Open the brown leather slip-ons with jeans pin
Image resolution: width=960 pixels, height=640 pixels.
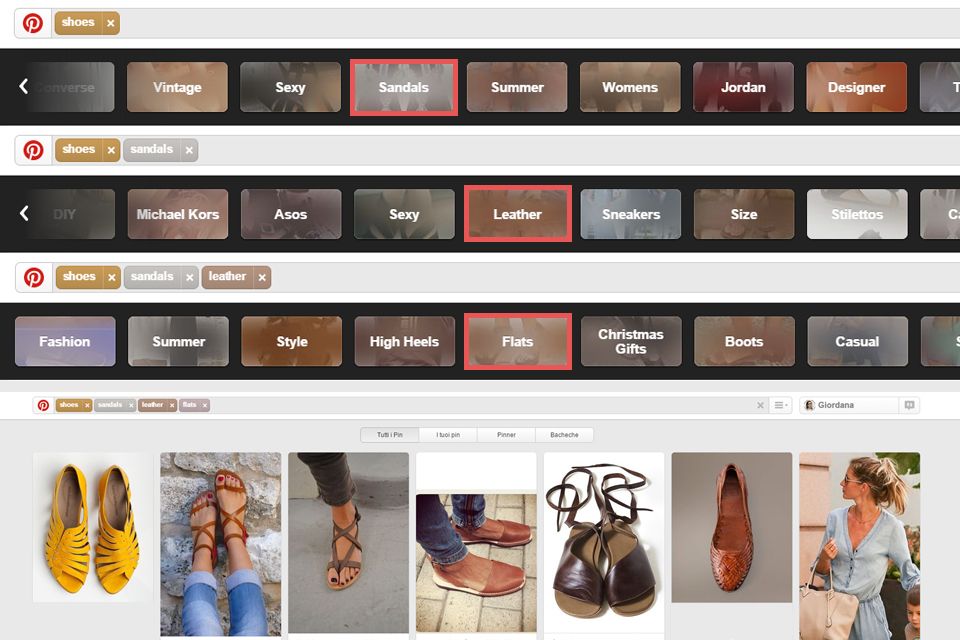476,563
